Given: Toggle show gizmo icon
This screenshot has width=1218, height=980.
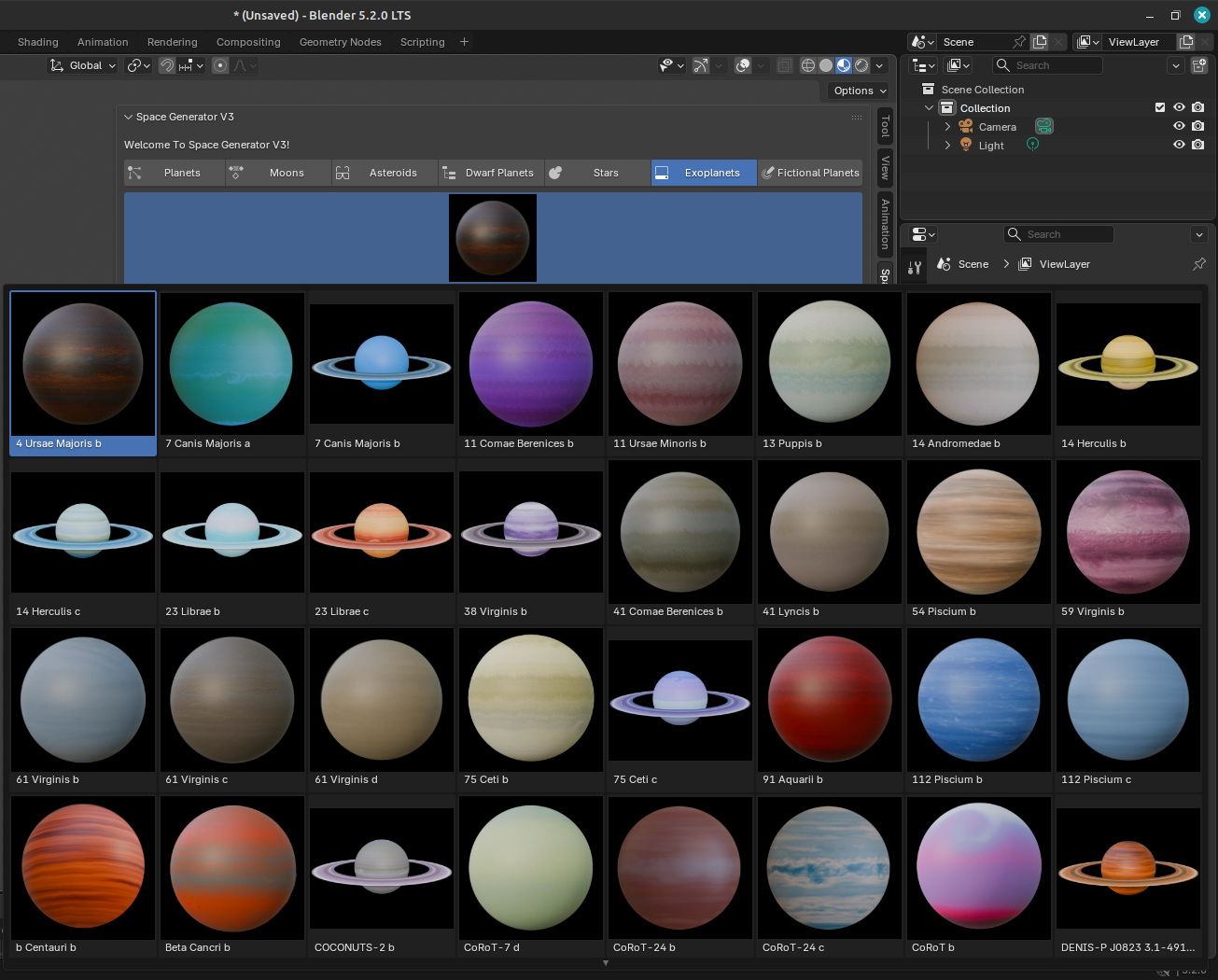Looking at the screenshot, I should 700,65.
